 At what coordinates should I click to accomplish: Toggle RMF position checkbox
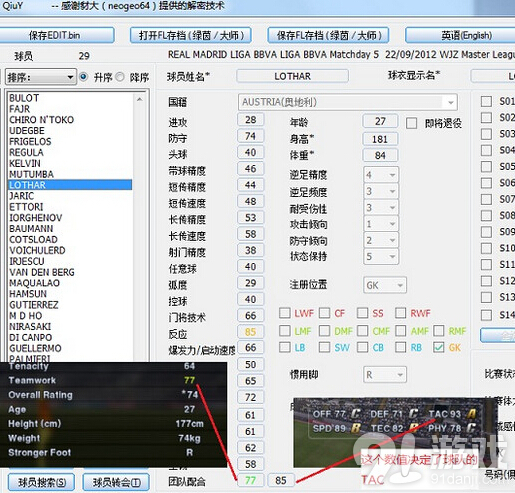click(x=439, y=331)
